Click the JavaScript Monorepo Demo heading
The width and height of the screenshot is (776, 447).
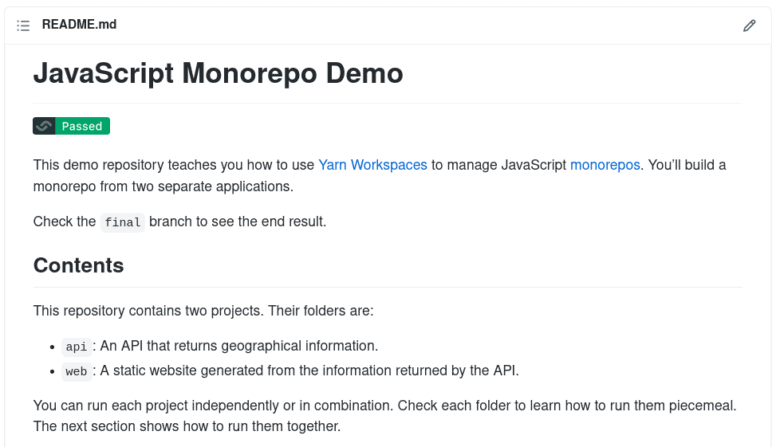tap(218, 73)
